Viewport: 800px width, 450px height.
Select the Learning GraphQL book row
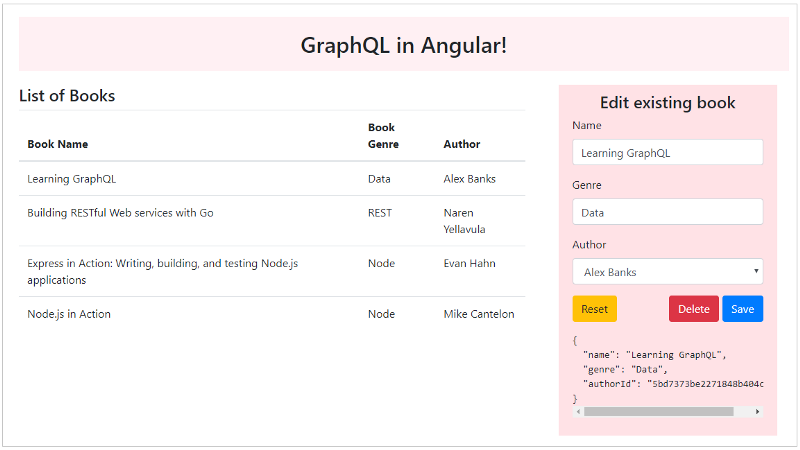click(x=272, y=179)
